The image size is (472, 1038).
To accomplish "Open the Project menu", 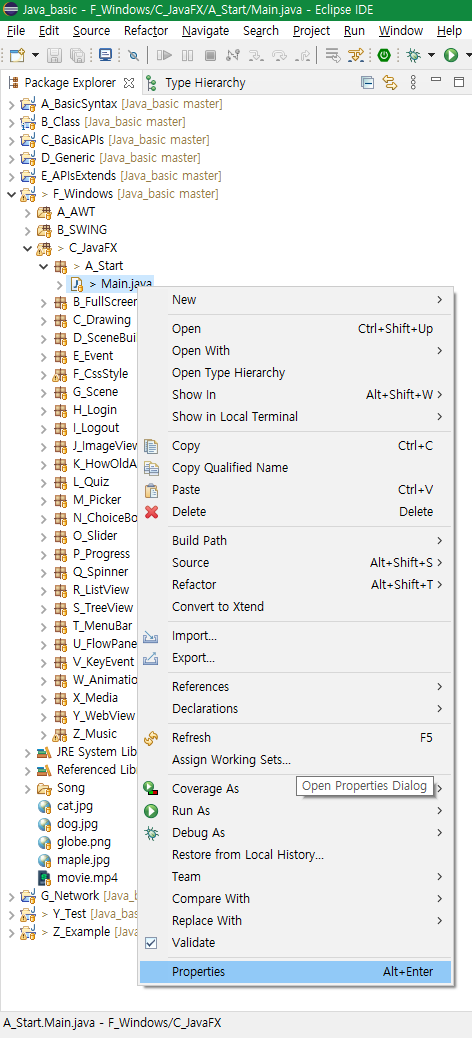I will coord(311,30).
